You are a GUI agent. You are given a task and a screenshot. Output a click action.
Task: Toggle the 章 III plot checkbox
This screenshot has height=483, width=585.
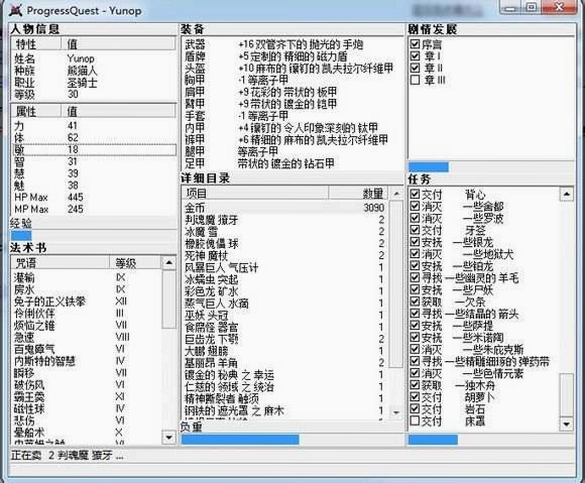click(x=415, y=80)
